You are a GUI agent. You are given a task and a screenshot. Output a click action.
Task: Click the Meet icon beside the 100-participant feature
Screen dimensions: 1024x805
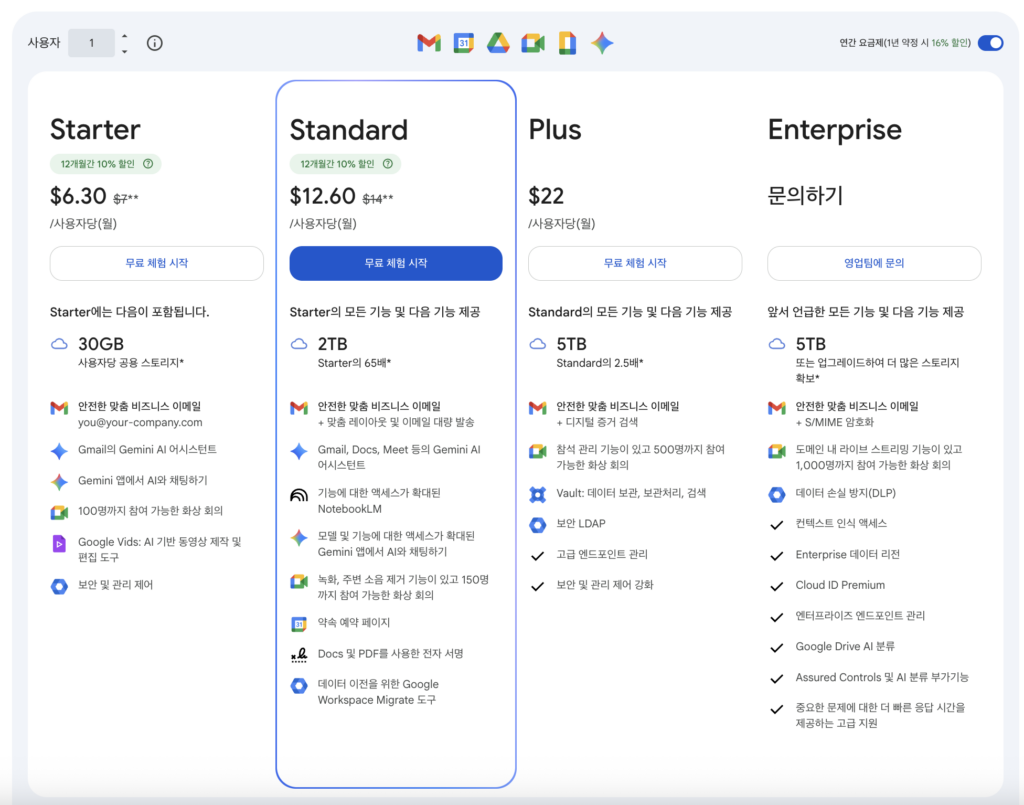coord(59,513)
